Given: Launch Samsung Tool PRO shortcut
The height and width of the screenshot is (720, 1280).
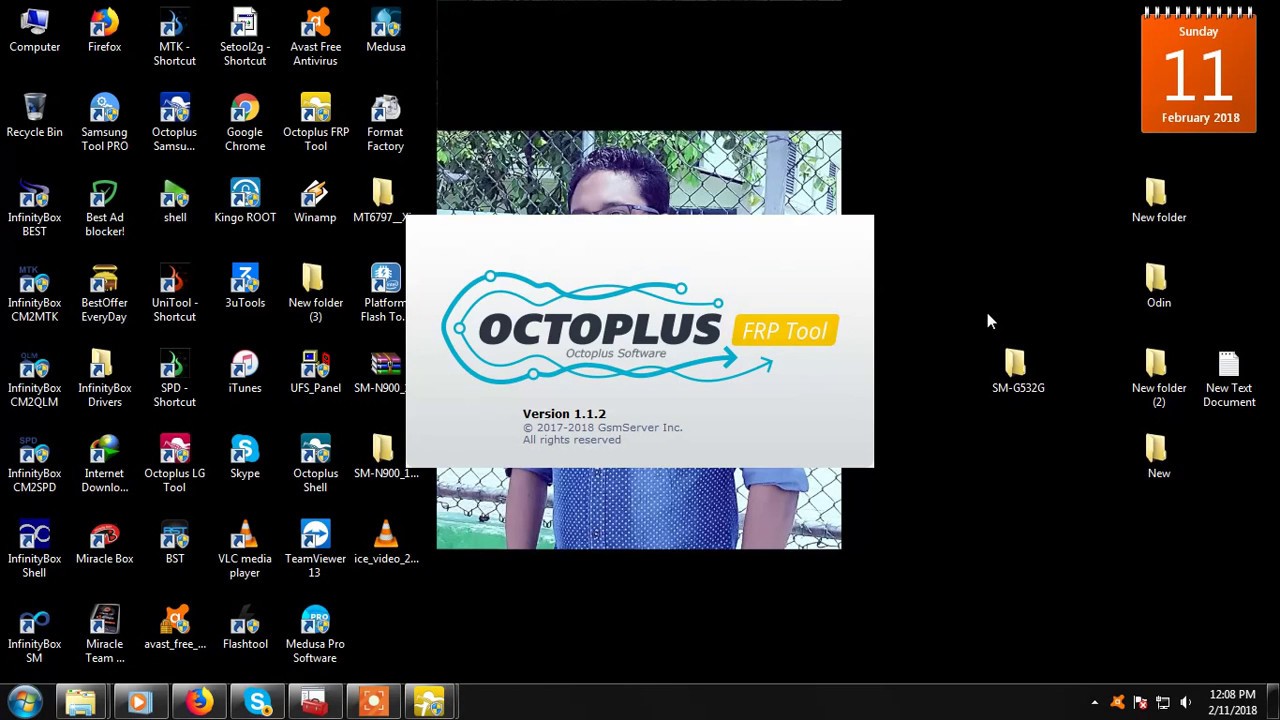Looking at the screenshot, I should (x=104, y=124).
